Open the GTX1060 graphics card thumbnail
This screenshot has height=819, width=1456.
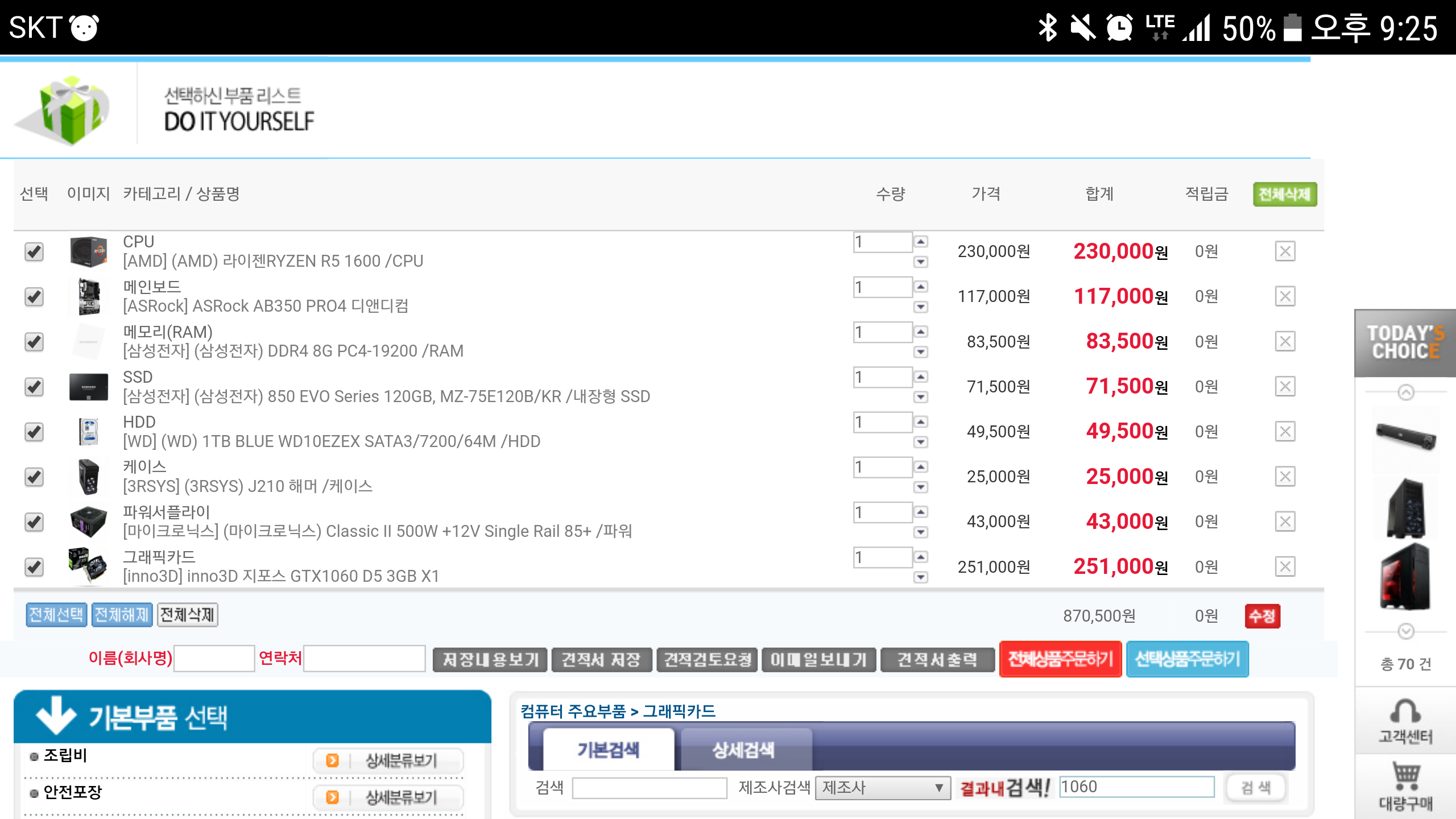click(x=88, y=566)
